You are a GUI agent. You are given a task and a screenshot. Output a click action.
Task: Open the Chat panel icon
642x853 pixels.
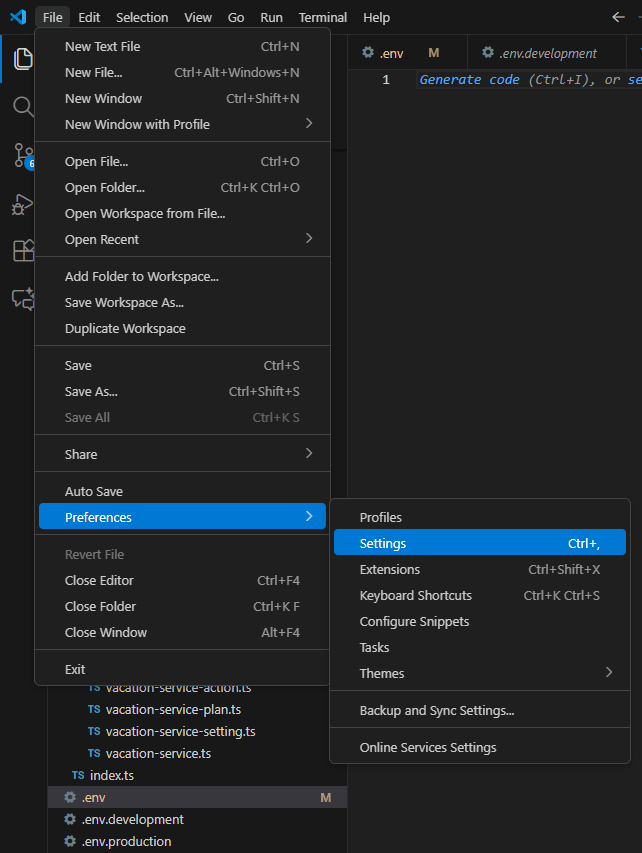[22, 298]
